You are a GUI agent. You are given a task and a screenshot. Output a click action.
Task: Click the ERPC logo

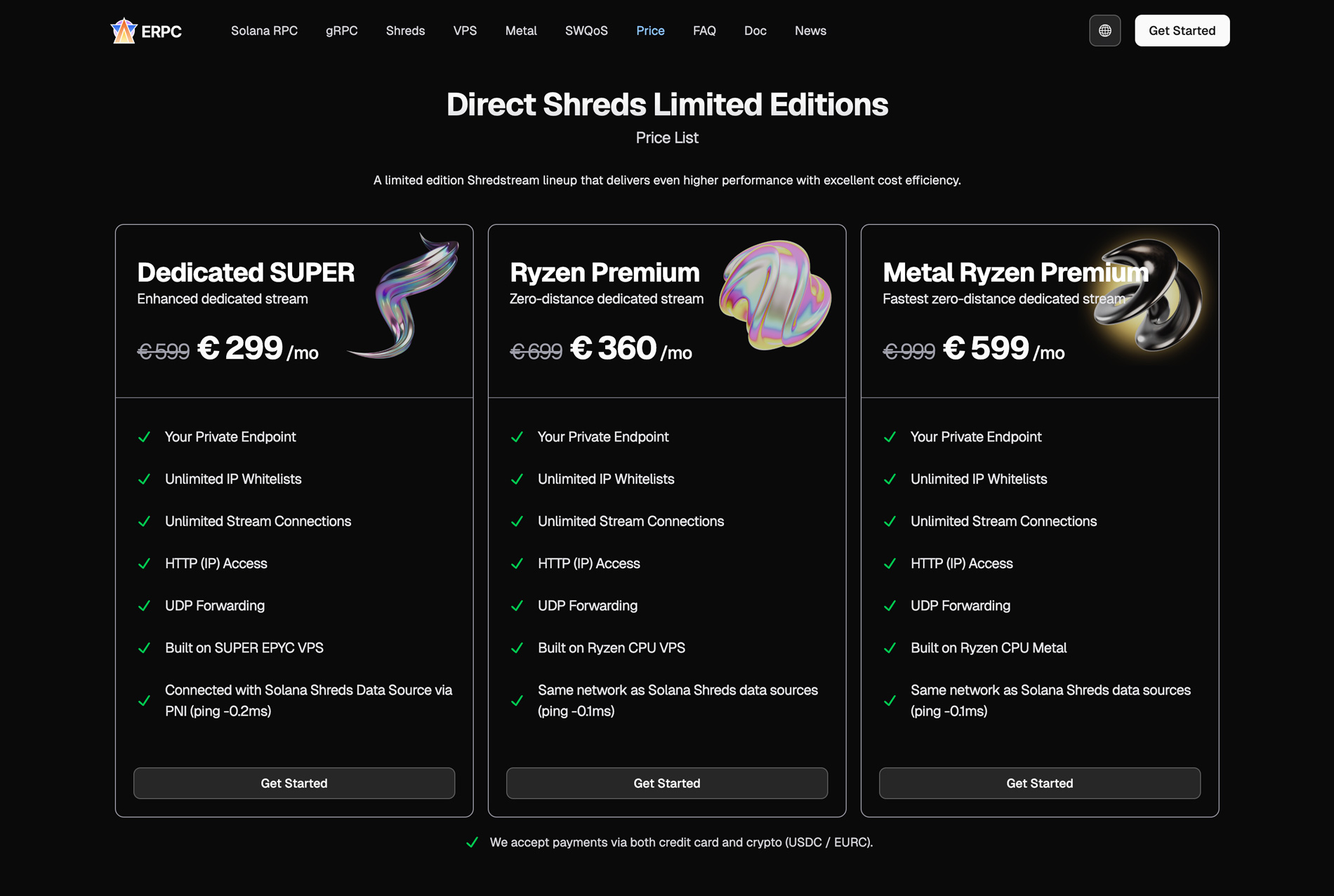[x=145, y=30]
